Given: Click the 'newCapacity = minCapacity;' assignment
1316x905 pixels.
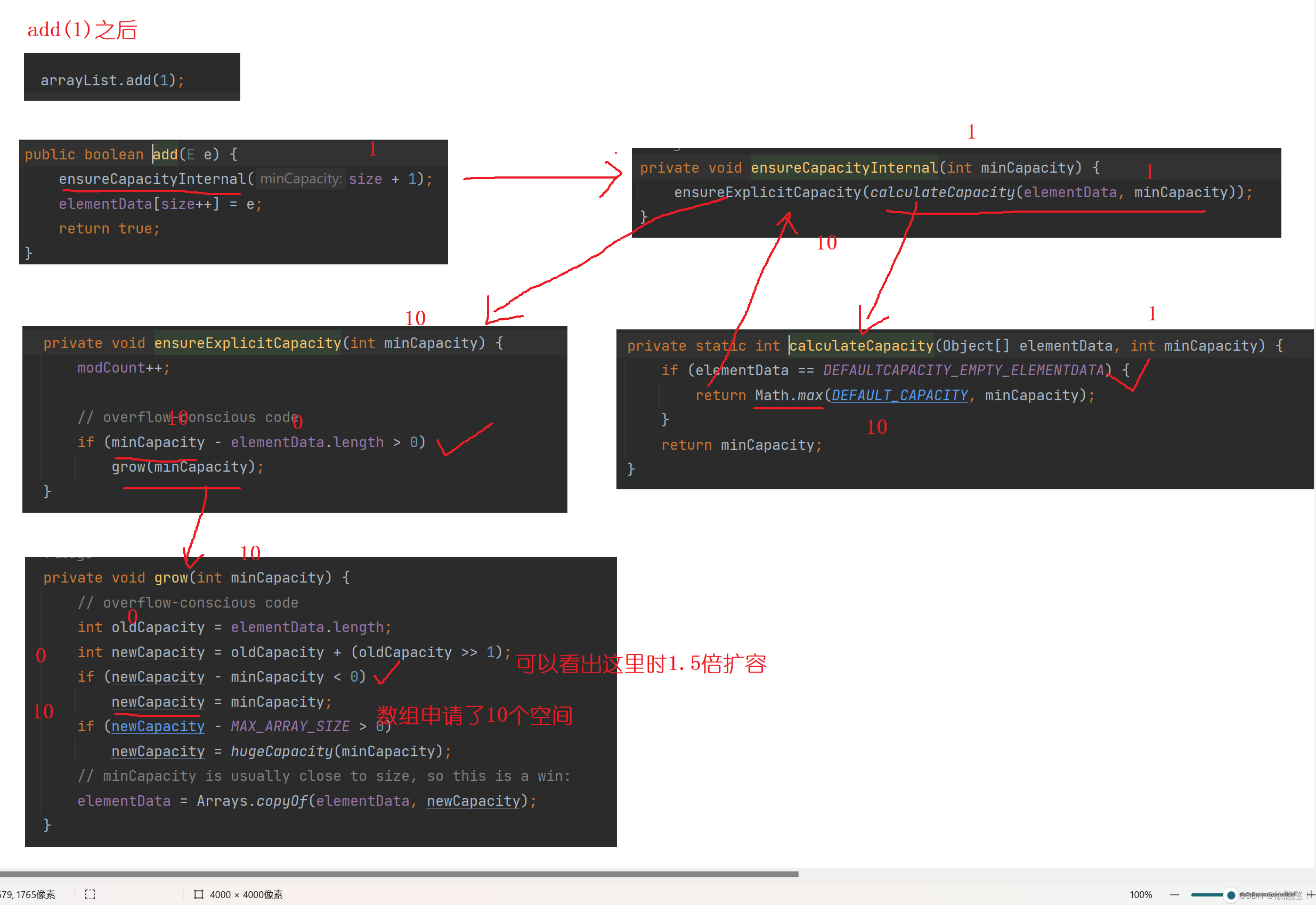Looking at the screenshot, I should coord(222,701).
